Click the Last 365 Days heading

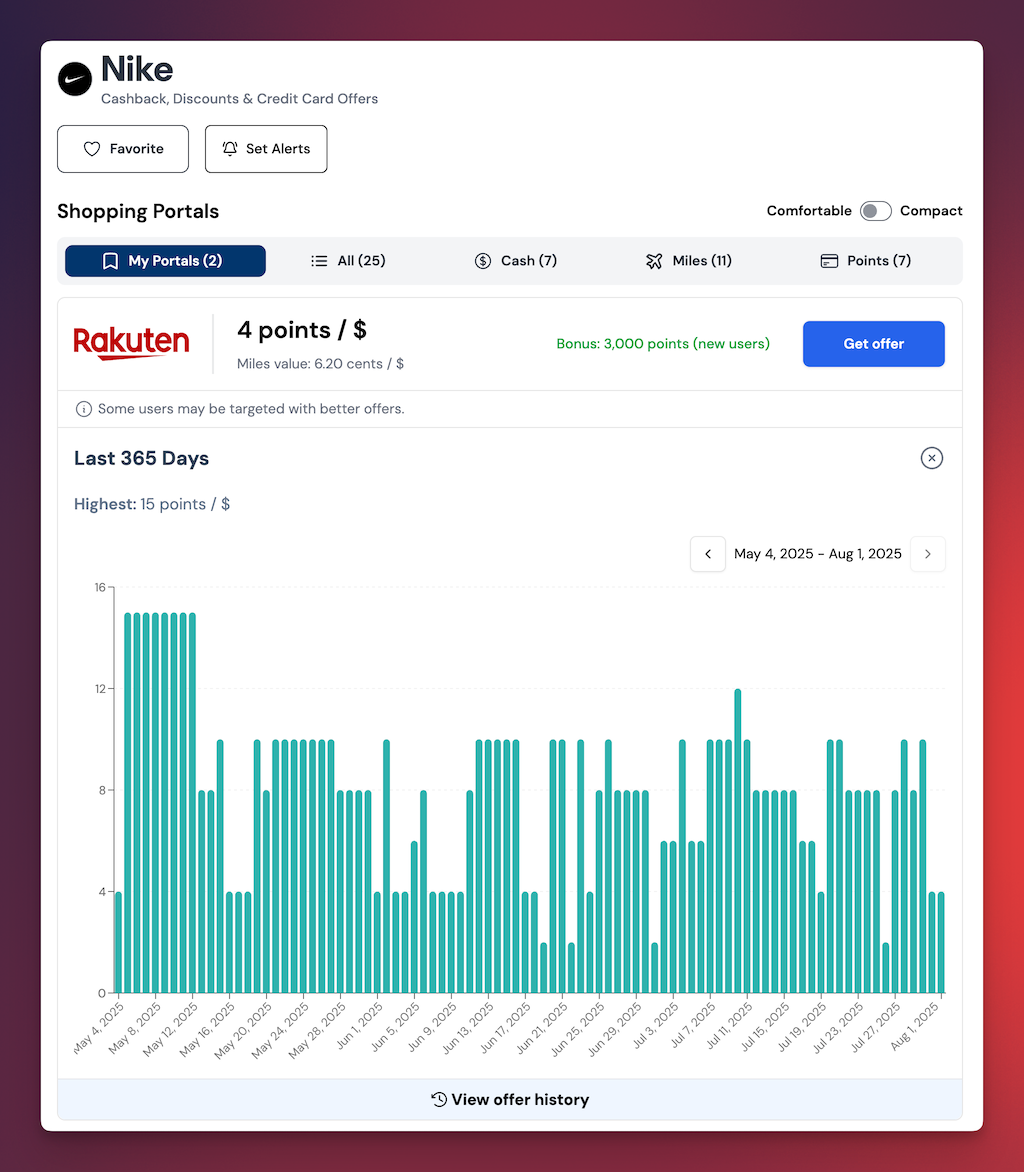tap(141, 458)
